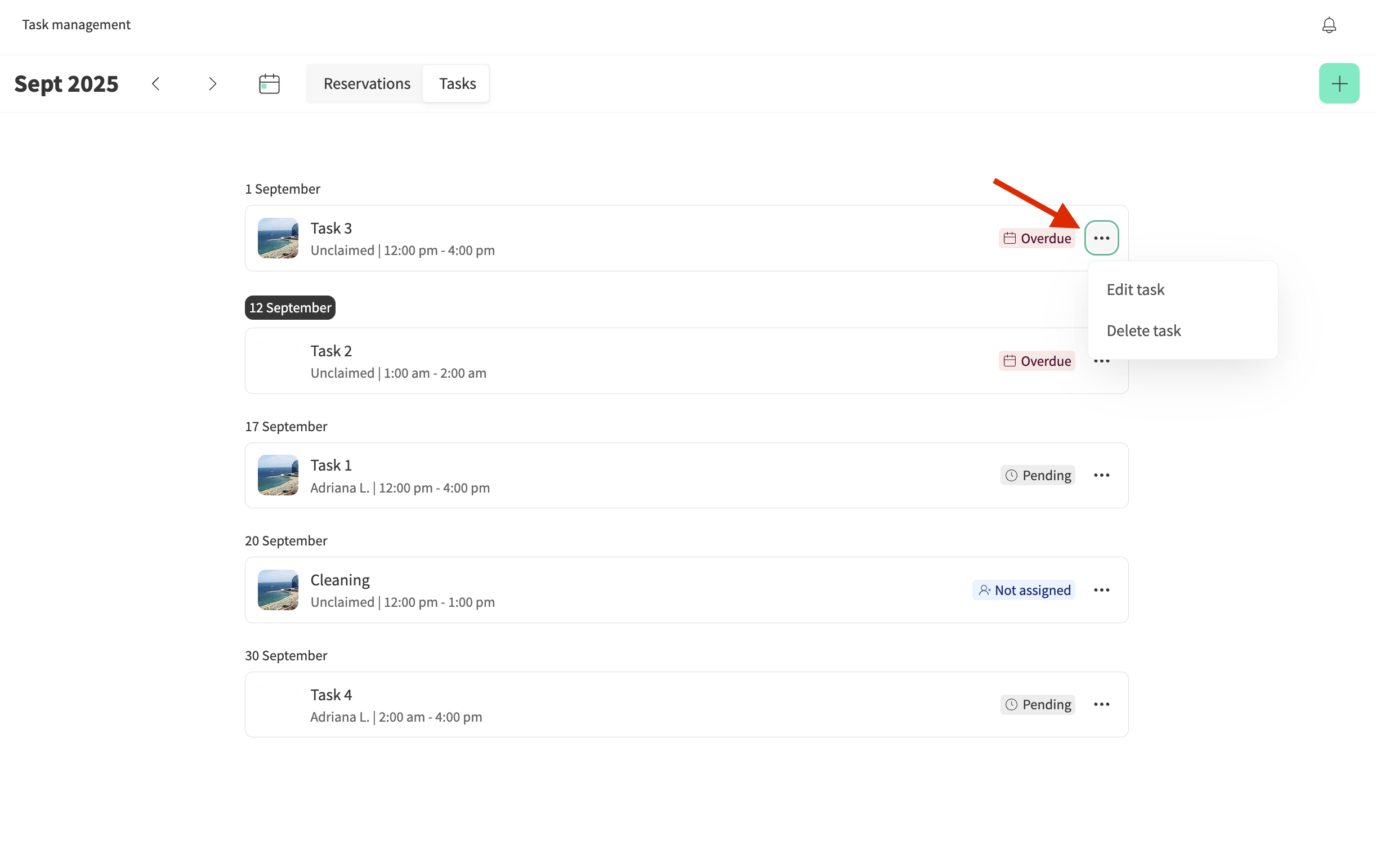The height and width of the screenshot is (868, 1376).
Task: Open the calendar date picker icon
Action: pyautogui.click(x=269, y=83)
